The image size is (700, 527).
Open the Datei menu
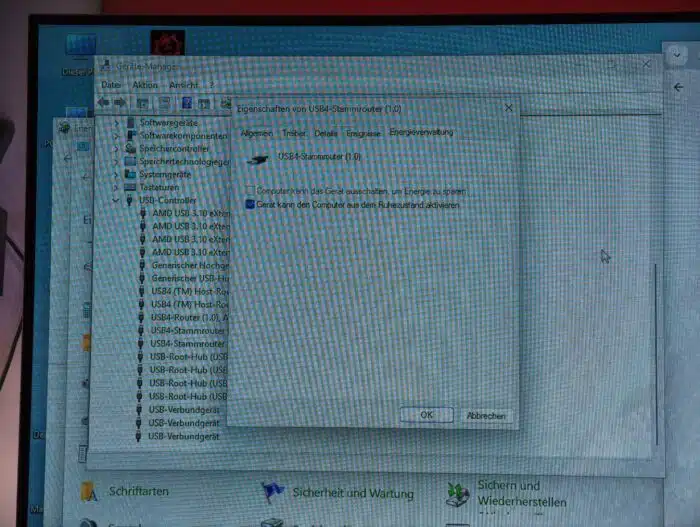[111, 84]
